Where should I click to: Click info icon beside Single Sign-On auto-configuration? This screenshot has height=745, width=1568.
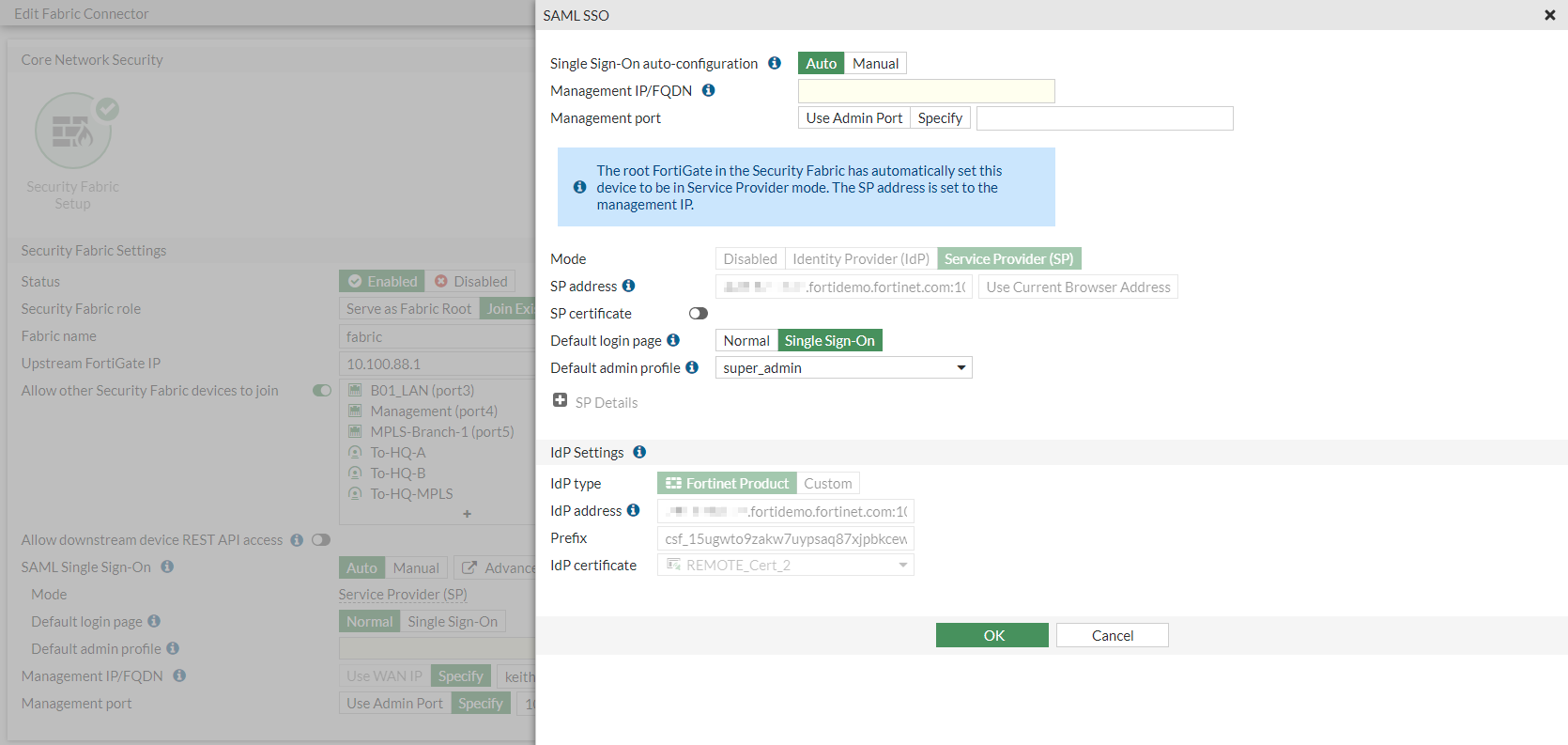coord(775,63)
